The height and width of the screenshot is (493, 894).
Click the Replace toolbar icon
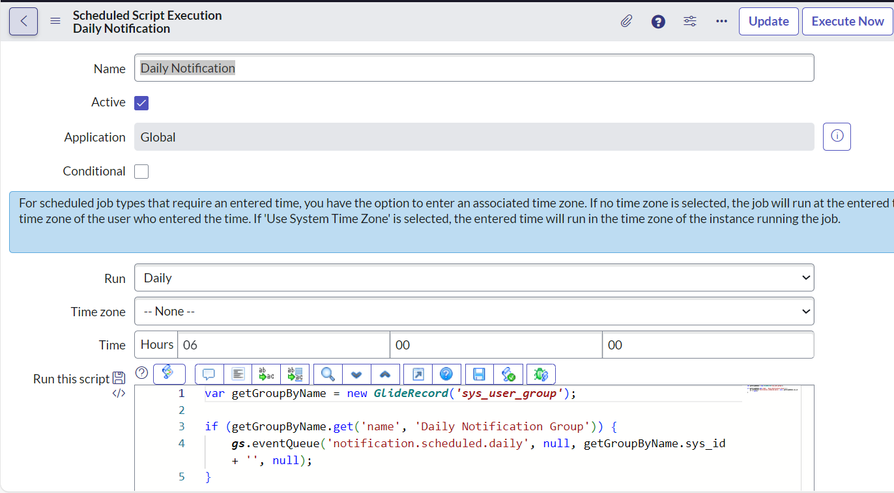[266, 374]
